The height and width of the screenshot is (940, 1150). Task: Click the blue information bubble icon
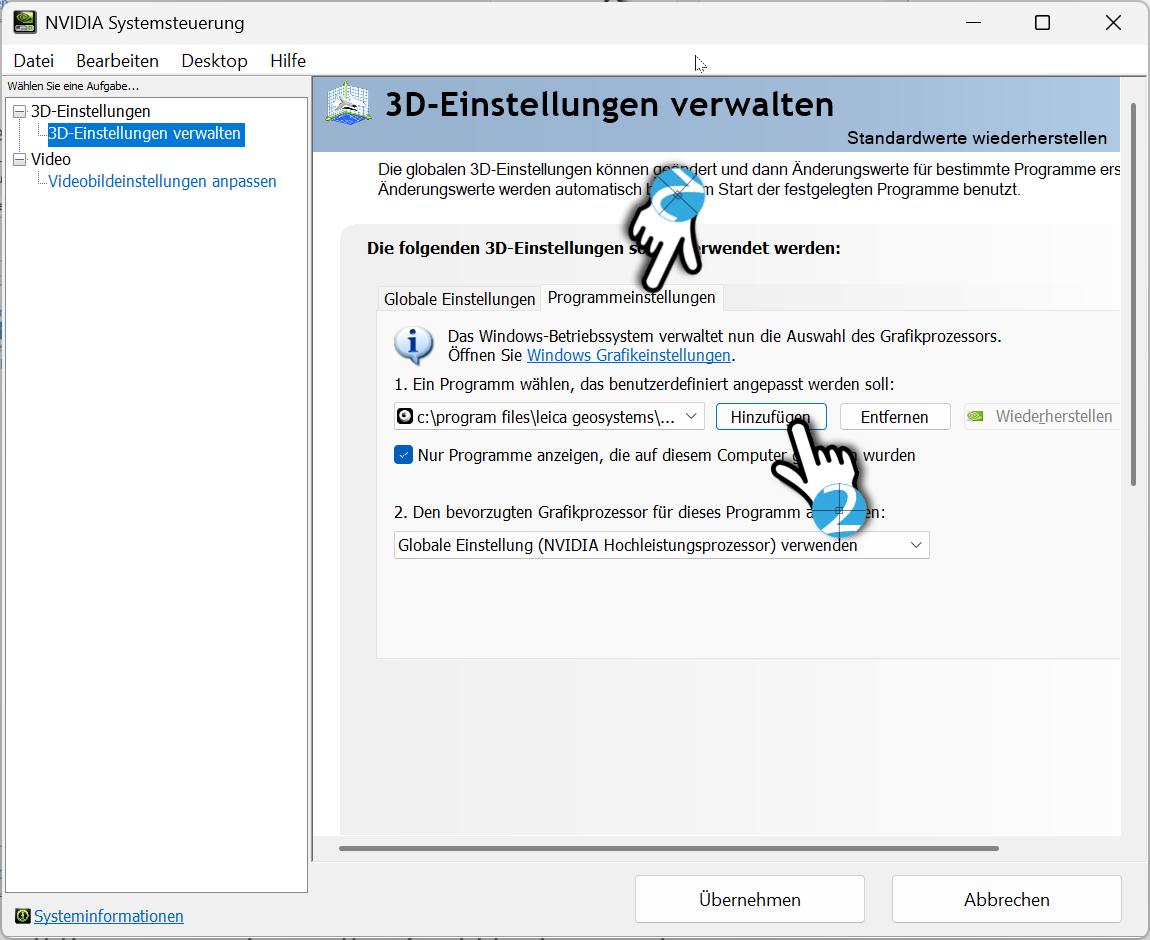click(414, 345)
